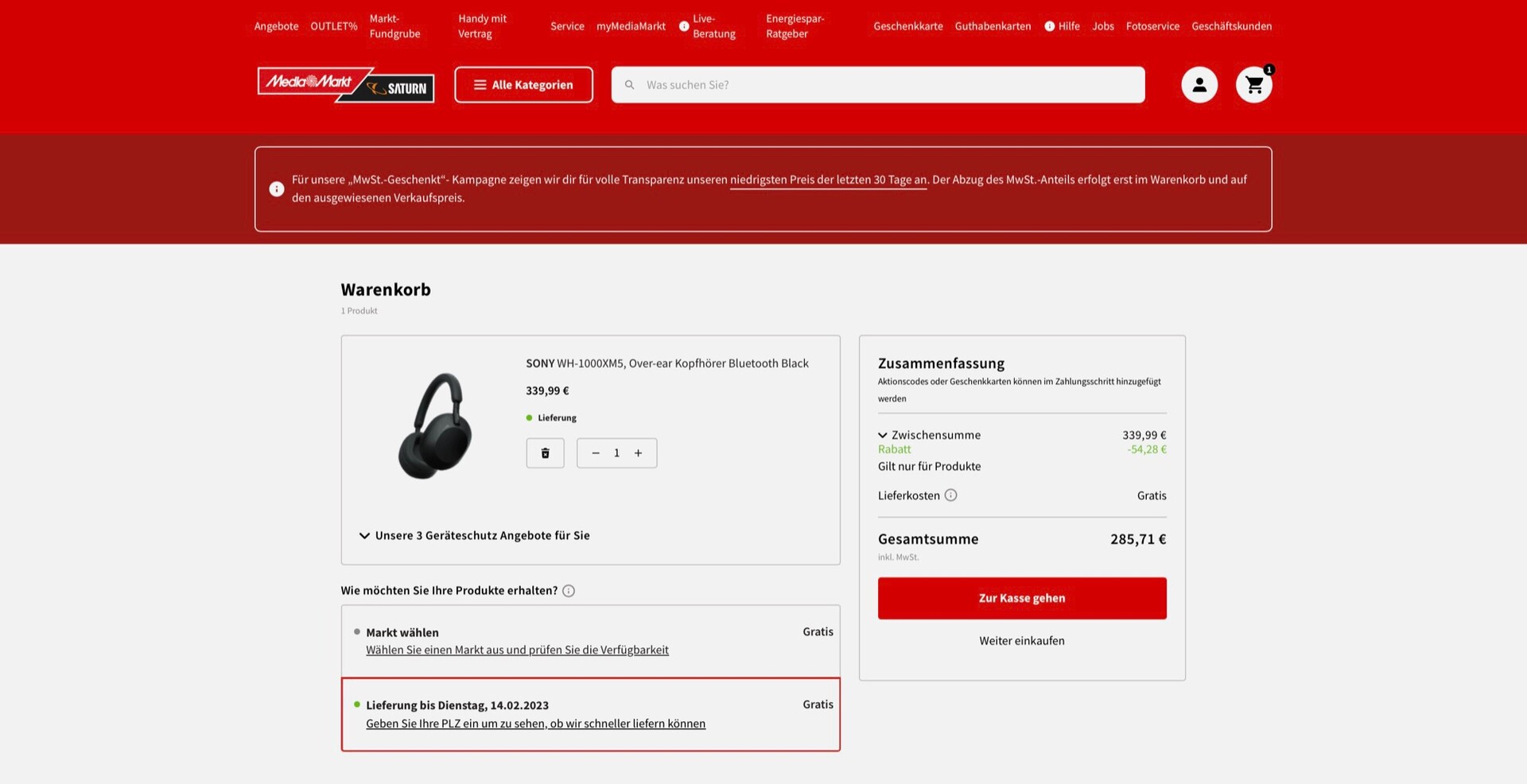Screen dimensions: 1527x784
Task: Open the Jobs link
Action: tap(1103, 26)
